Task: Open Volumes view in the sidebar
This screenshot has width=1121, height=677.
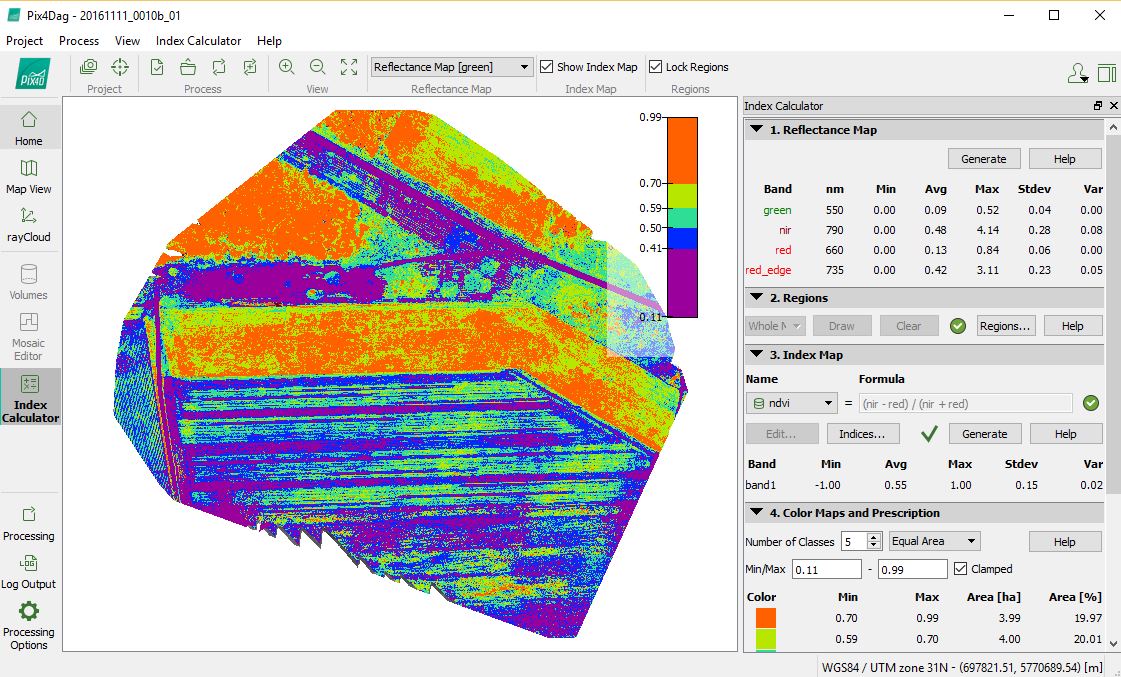Action: click(x=29, y=282)
